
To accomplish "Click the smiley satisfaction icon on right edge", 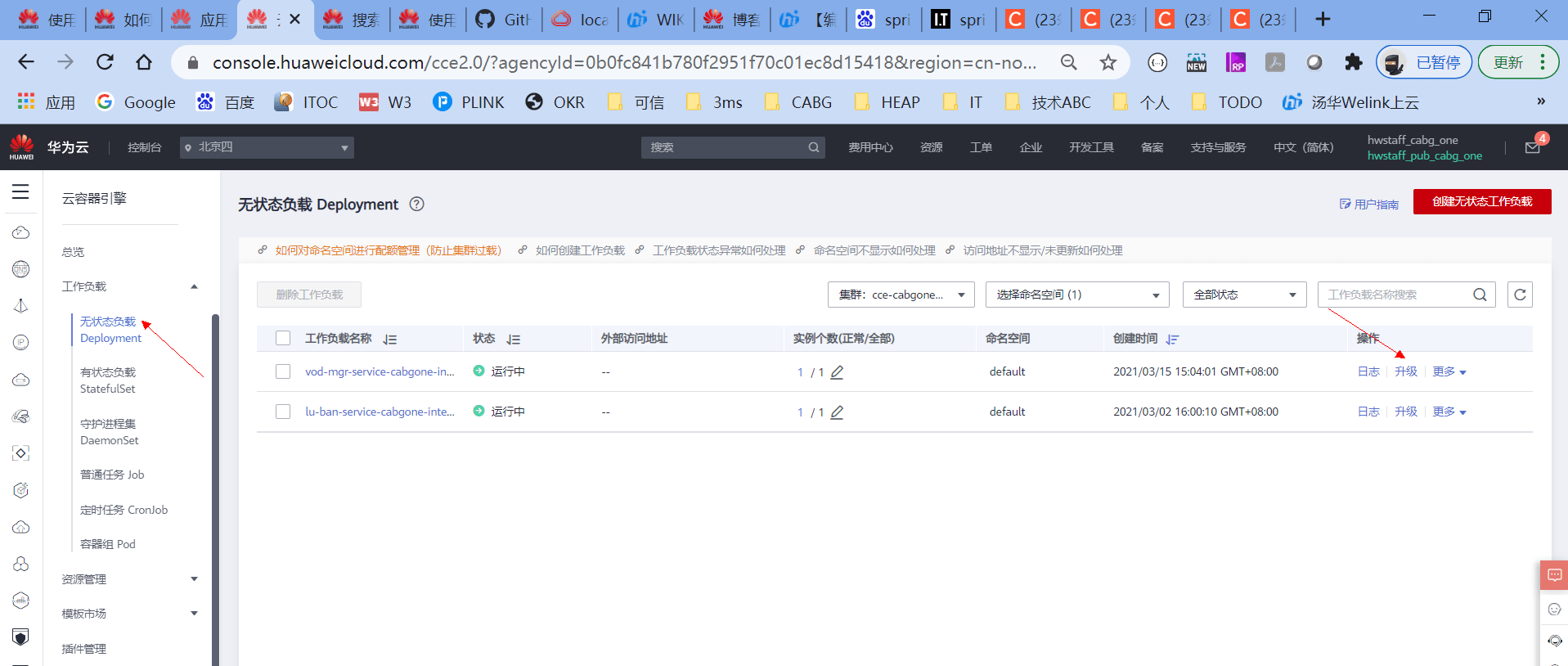I will click(1555, 610).
